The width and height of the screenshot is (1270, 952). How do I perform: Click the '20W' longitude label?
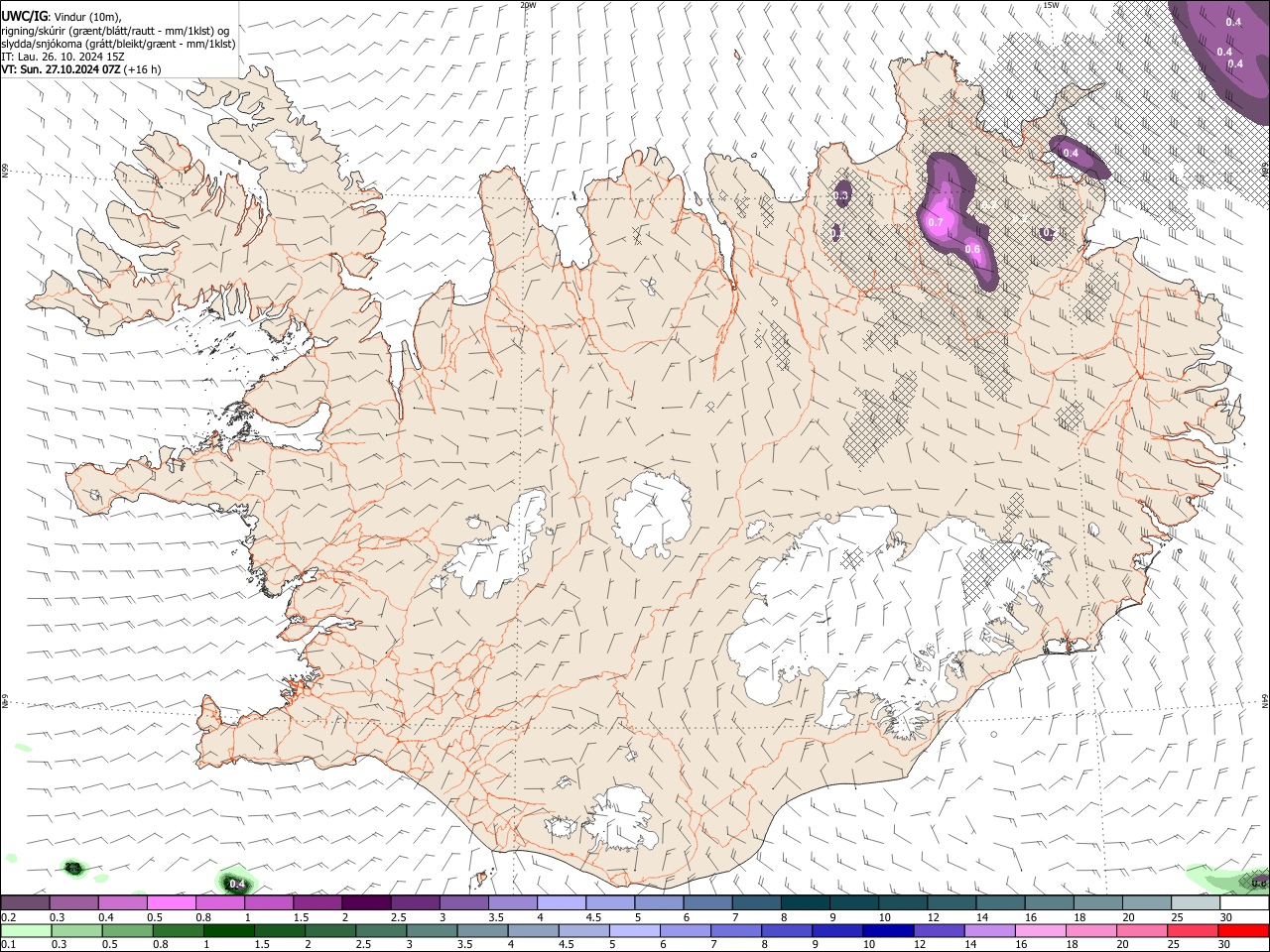pos(528,5)
